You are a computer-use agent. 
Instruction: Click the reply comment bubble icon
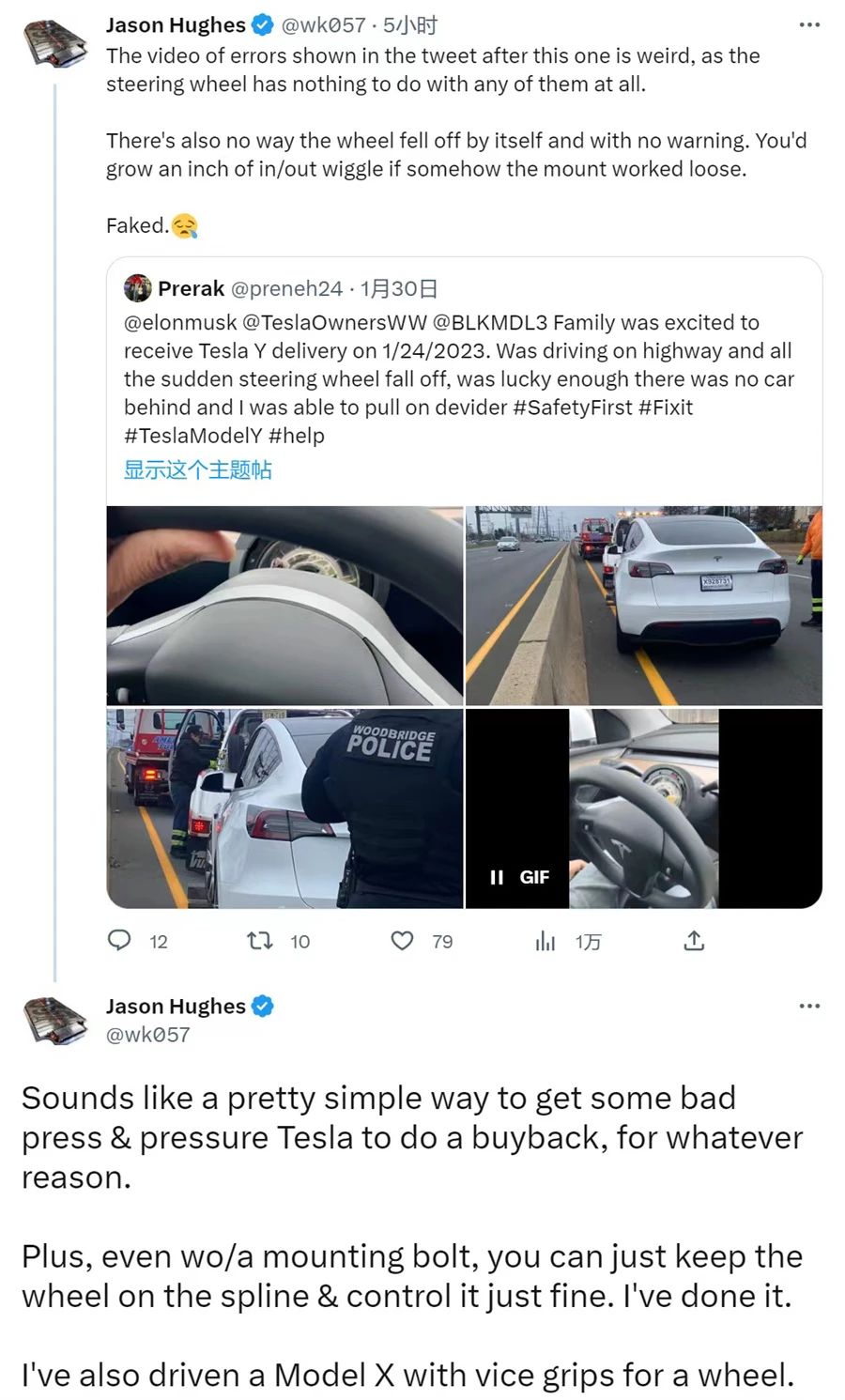[120, 940]
